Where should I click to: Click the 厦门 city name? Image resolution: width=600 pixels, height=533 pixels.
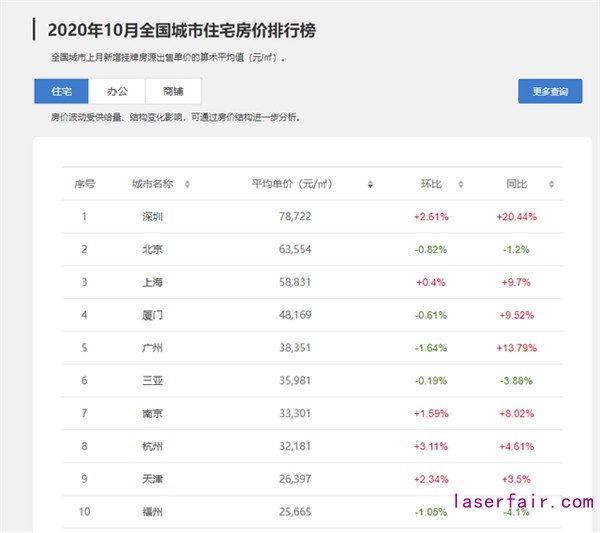(x=153, y=315)
